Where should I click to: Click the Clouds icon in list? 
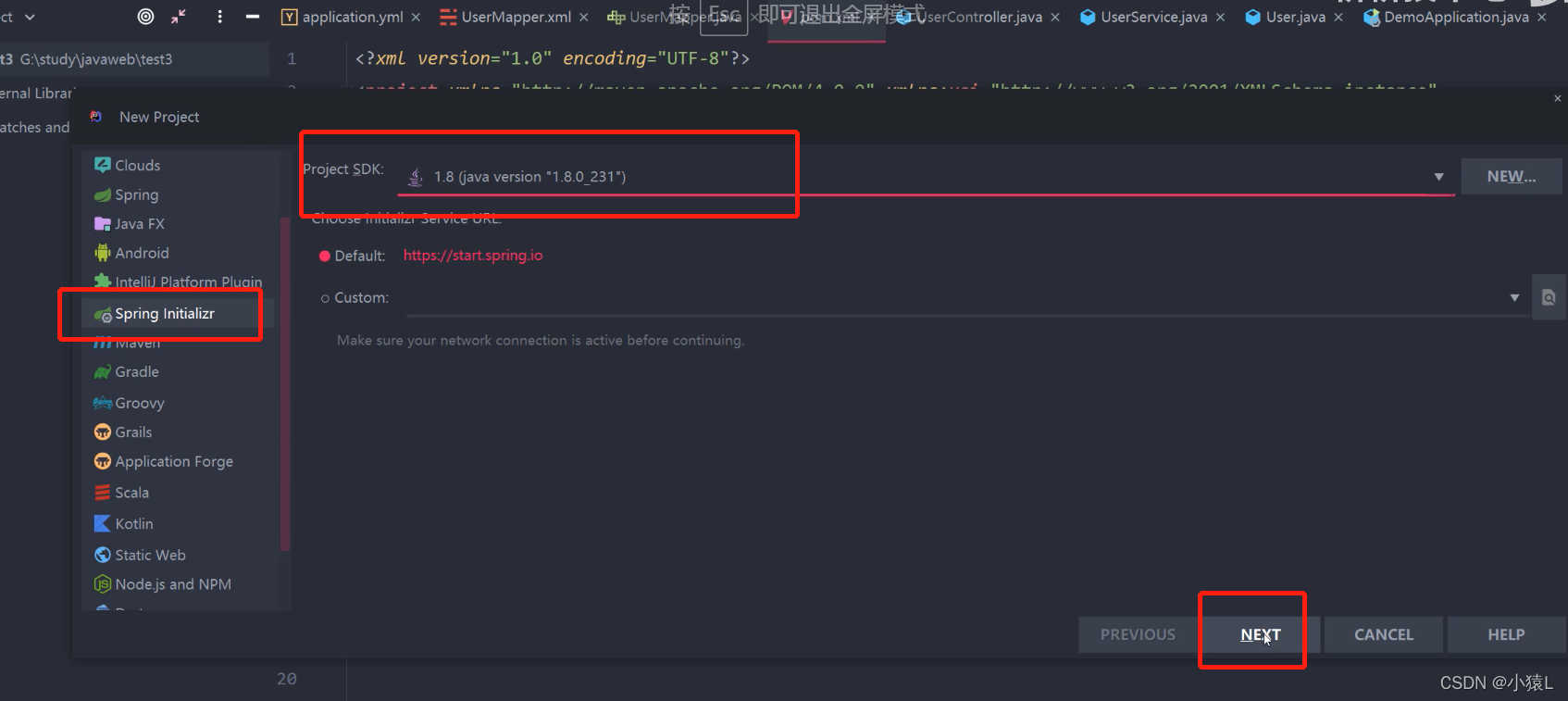pos(103,165)
